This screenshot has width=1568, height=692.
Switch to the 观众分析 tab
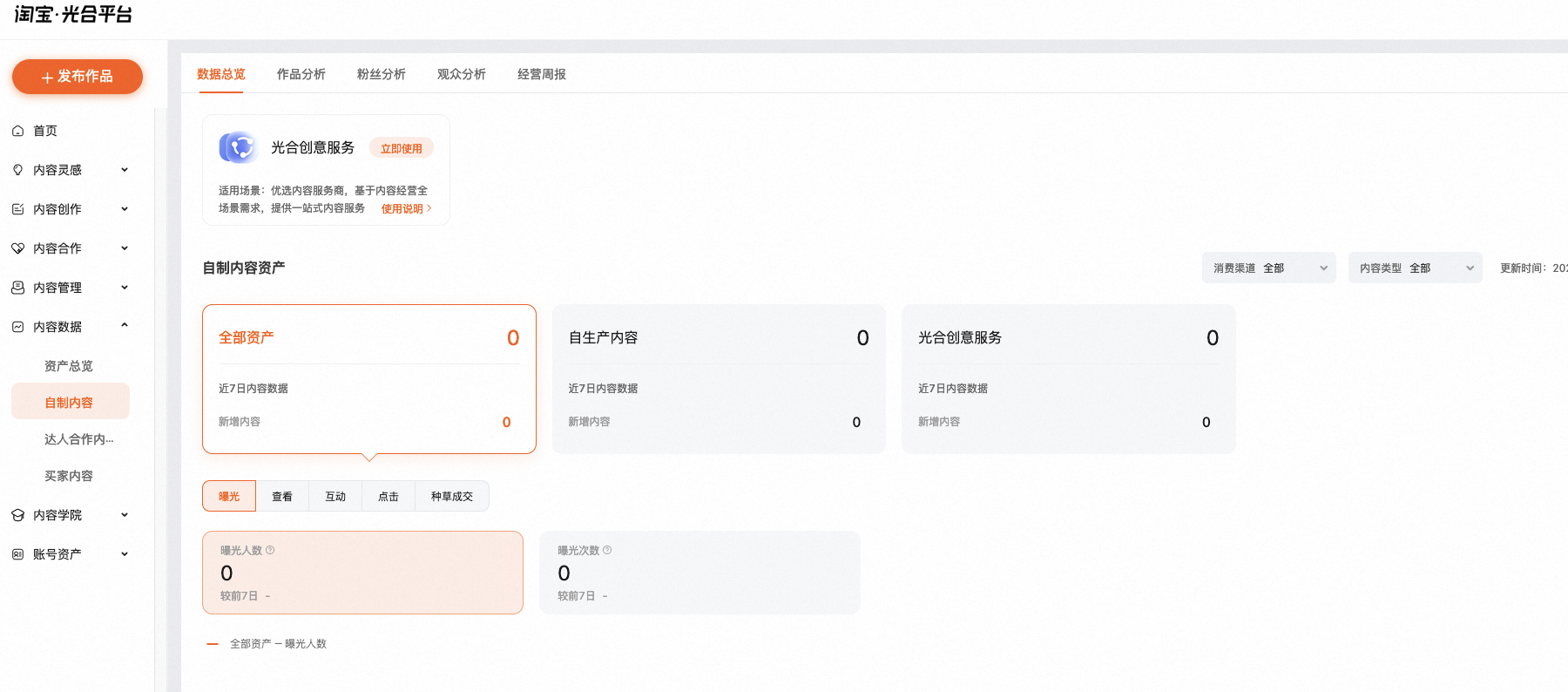point(462,74)
